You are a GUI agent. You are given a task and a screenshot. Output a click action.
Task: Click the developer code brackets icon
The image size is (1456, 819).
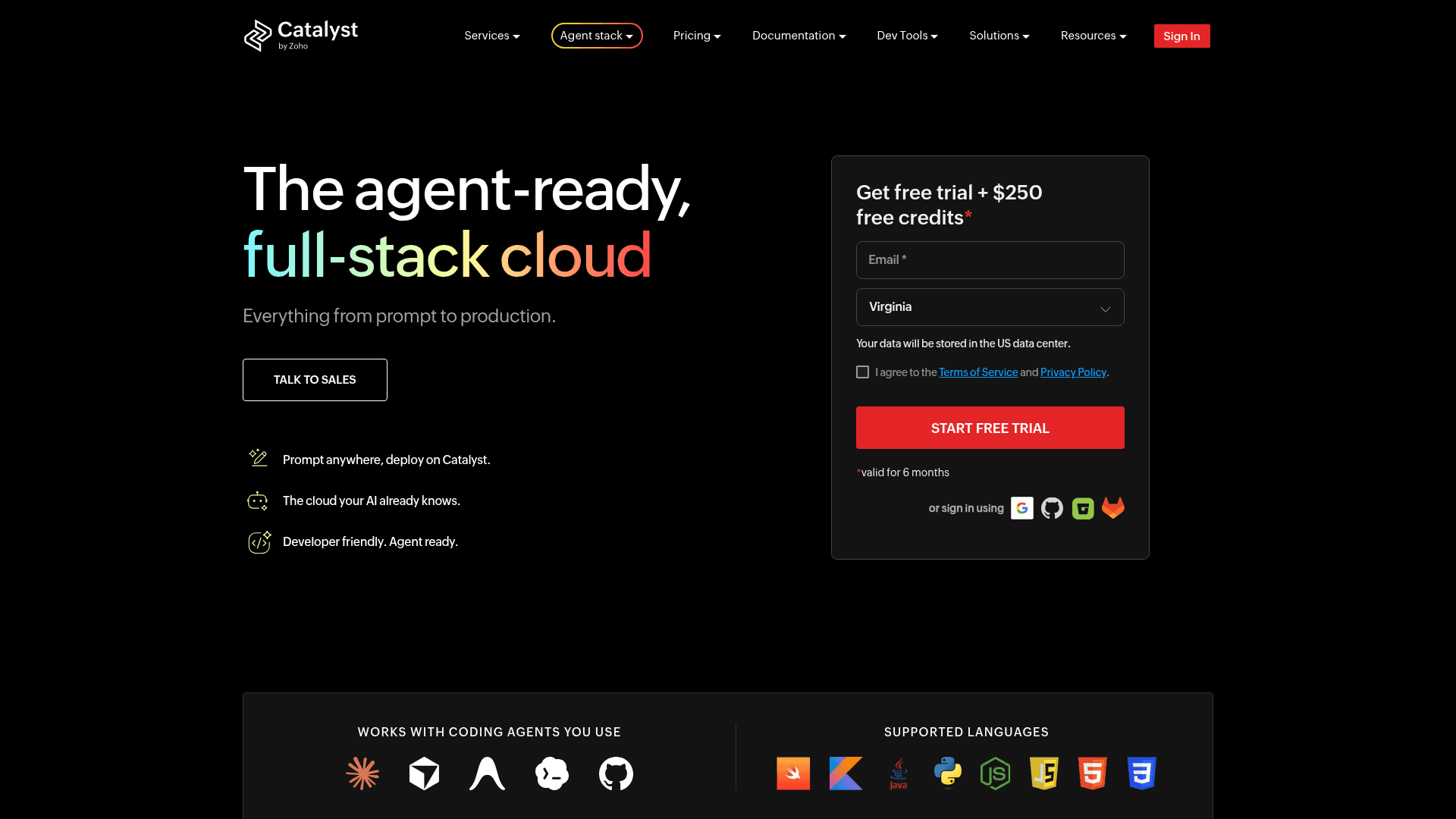259,542
